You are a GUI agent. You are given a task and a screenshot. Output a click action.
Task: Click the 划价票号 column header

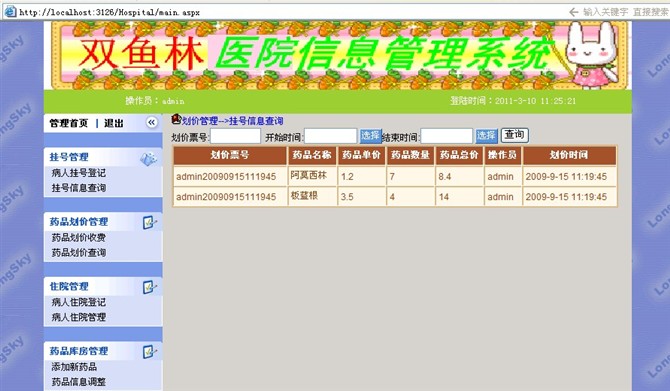(230, 156)
